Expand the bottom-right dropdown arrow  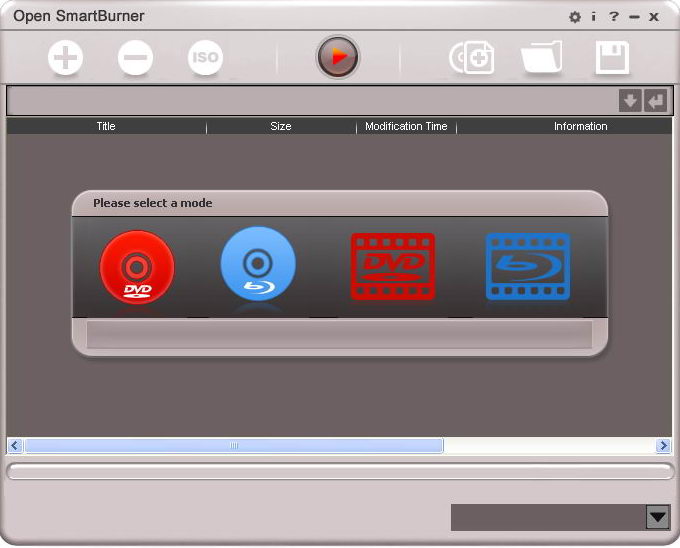[x=658, y=517]
